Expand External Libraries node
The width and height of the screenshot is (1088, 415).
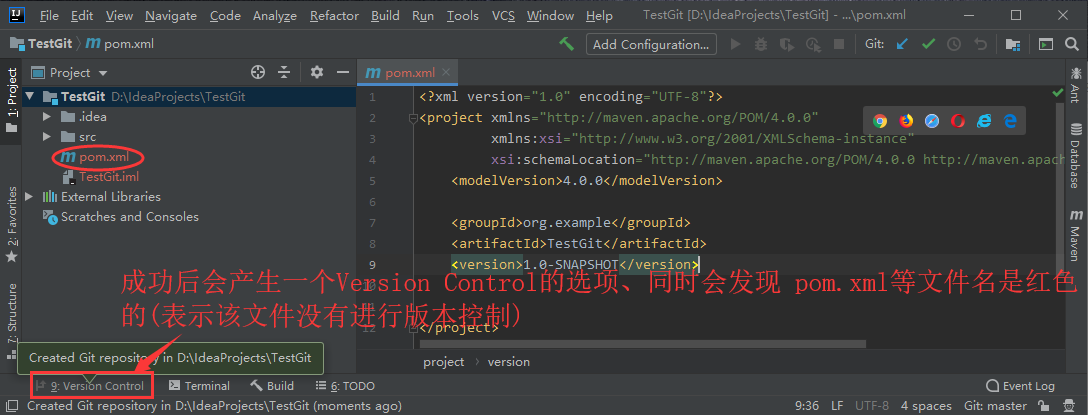29,196
